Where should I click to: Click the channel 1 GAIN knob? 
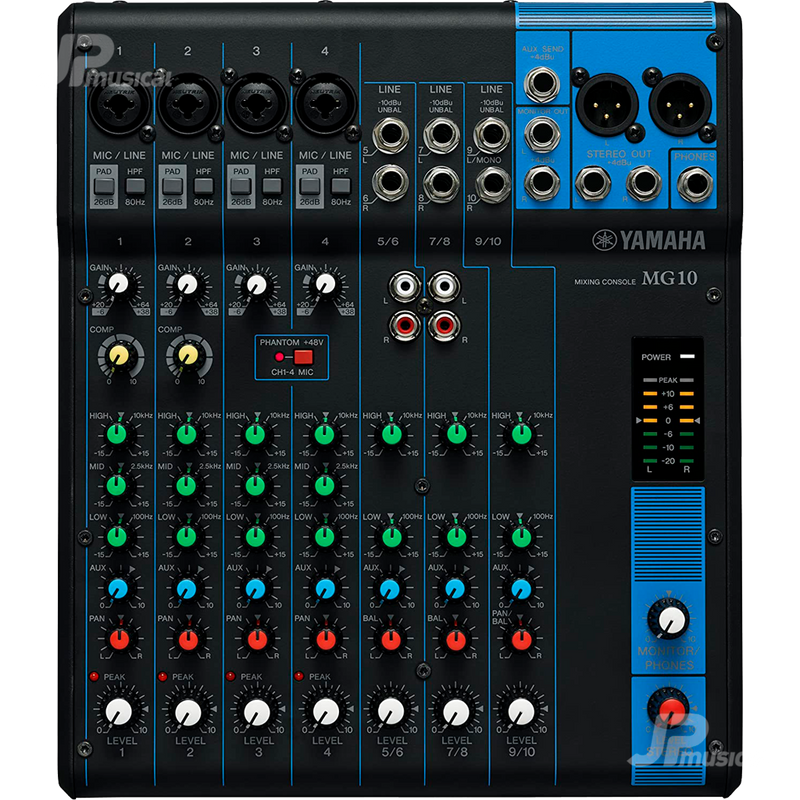[x=119, y=283]
